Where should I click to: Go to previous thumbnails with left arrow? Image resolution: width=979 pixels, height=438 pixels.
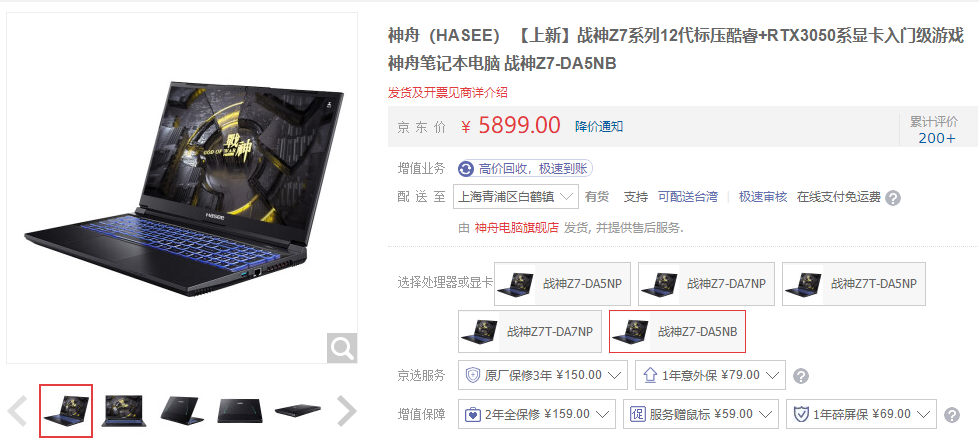pos(17,411)
